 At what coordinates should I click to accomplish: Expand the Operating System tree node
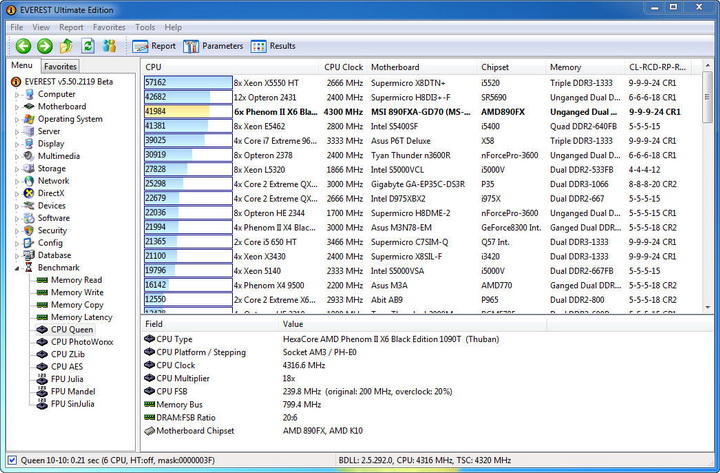click(17, 119)
